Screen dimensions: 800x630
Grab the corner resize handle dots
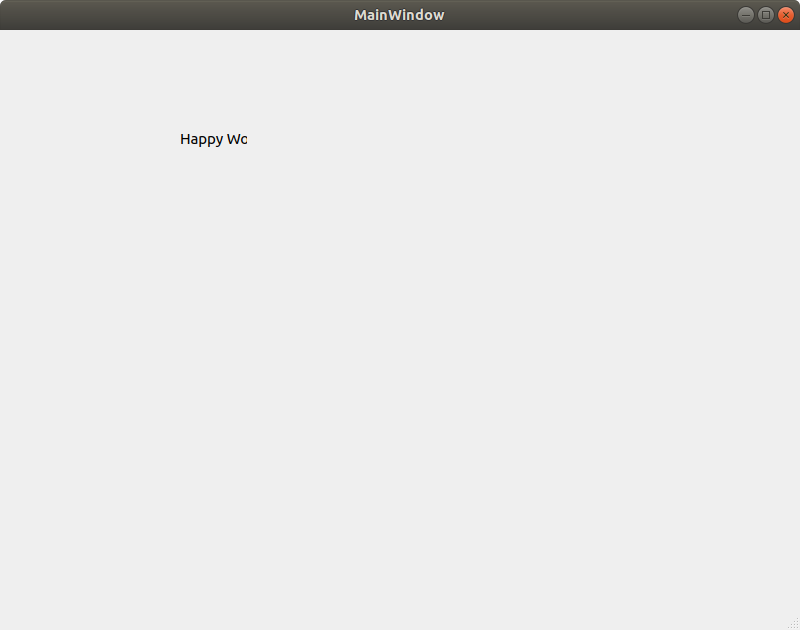coord(793,623)
